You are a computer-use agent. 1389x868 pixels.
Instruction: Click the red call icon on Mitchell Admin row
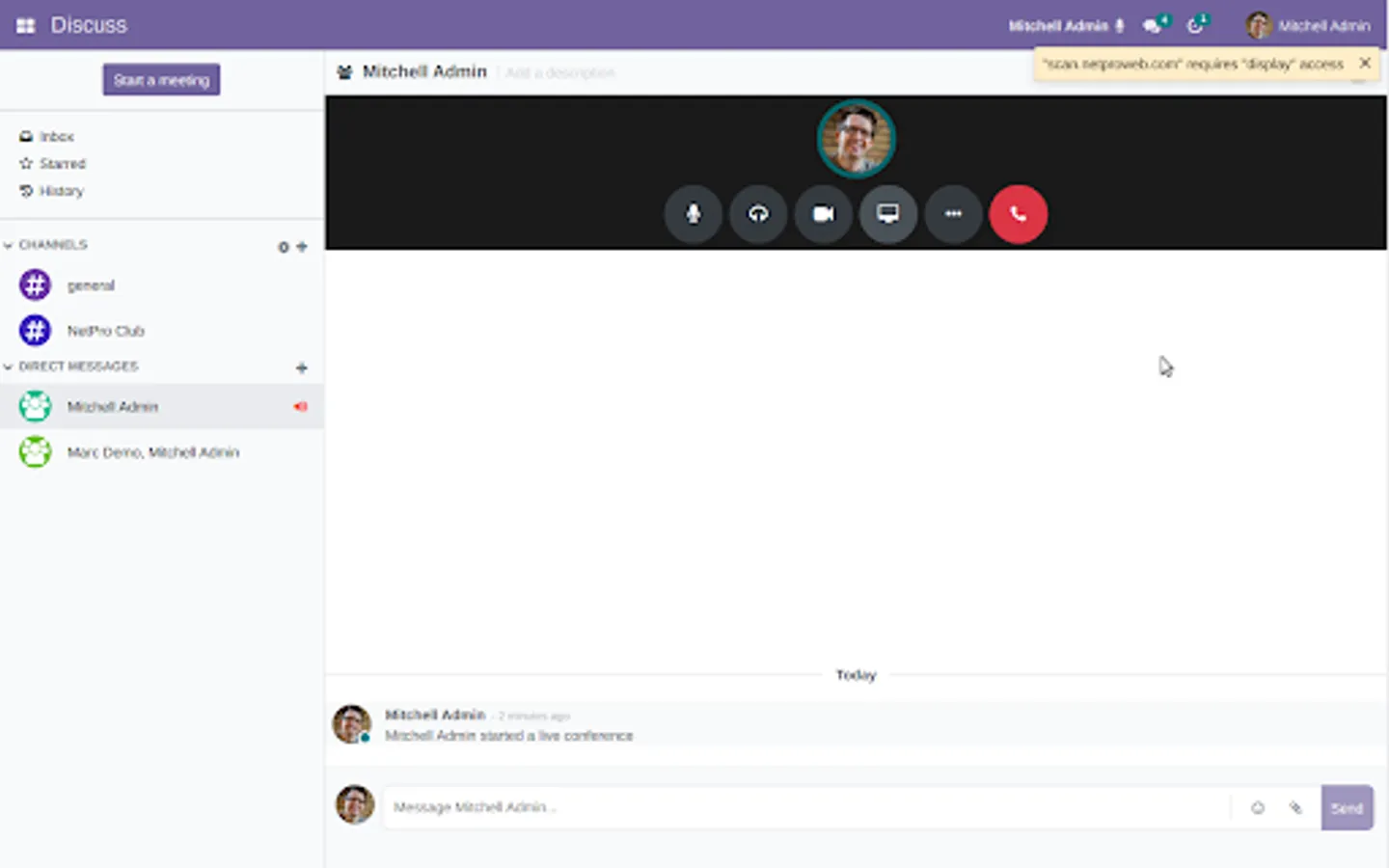[301, 407]
